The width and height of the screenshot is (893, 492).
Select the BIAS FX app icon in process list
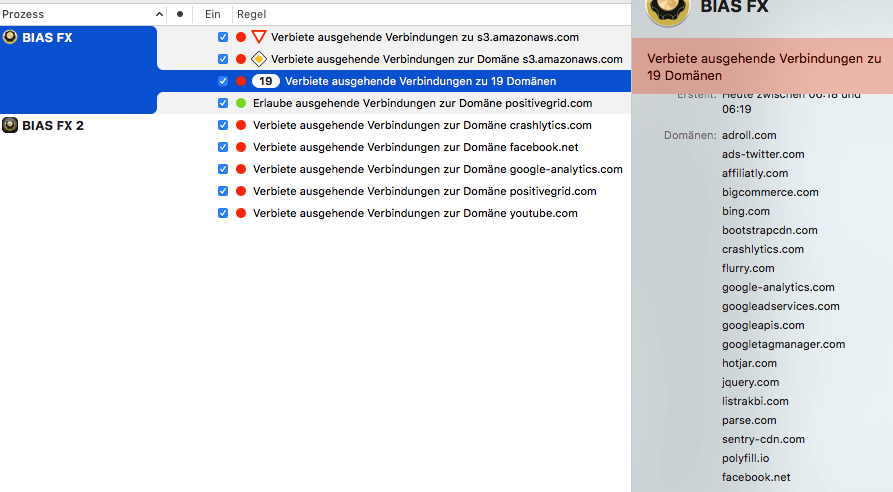(10, 37)
